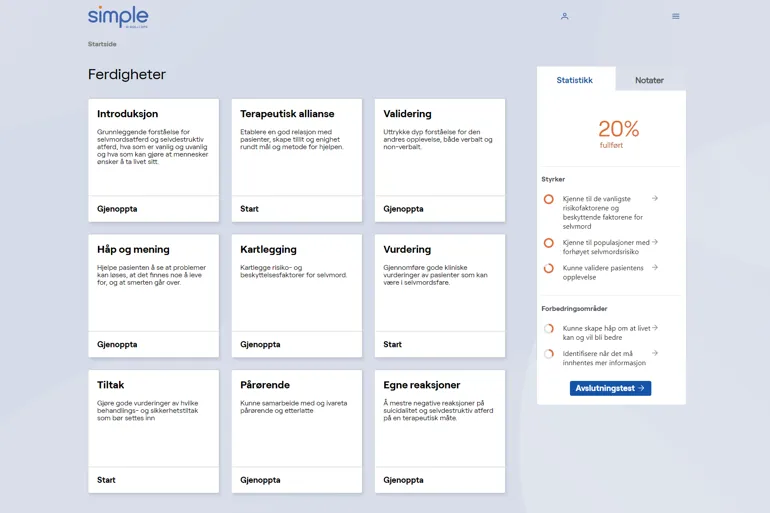The image size is (770, 513).
Task: Click progress circle for 'Kunne validere pasientens opplevelse'
Action: 549,269
